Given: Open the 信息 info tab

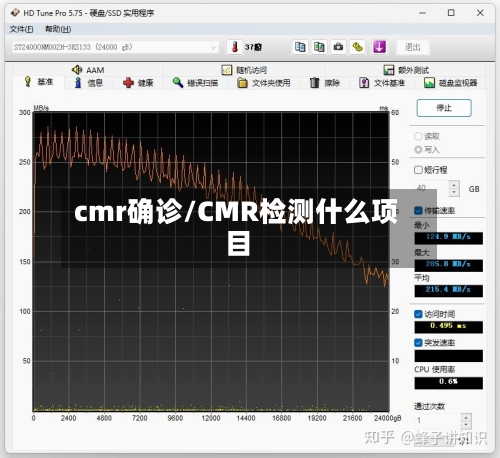Looking at the screenshot, I should (88, 83).
